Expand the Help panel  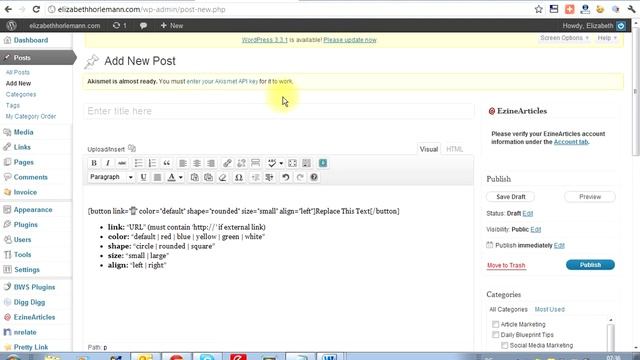point(607,38)
